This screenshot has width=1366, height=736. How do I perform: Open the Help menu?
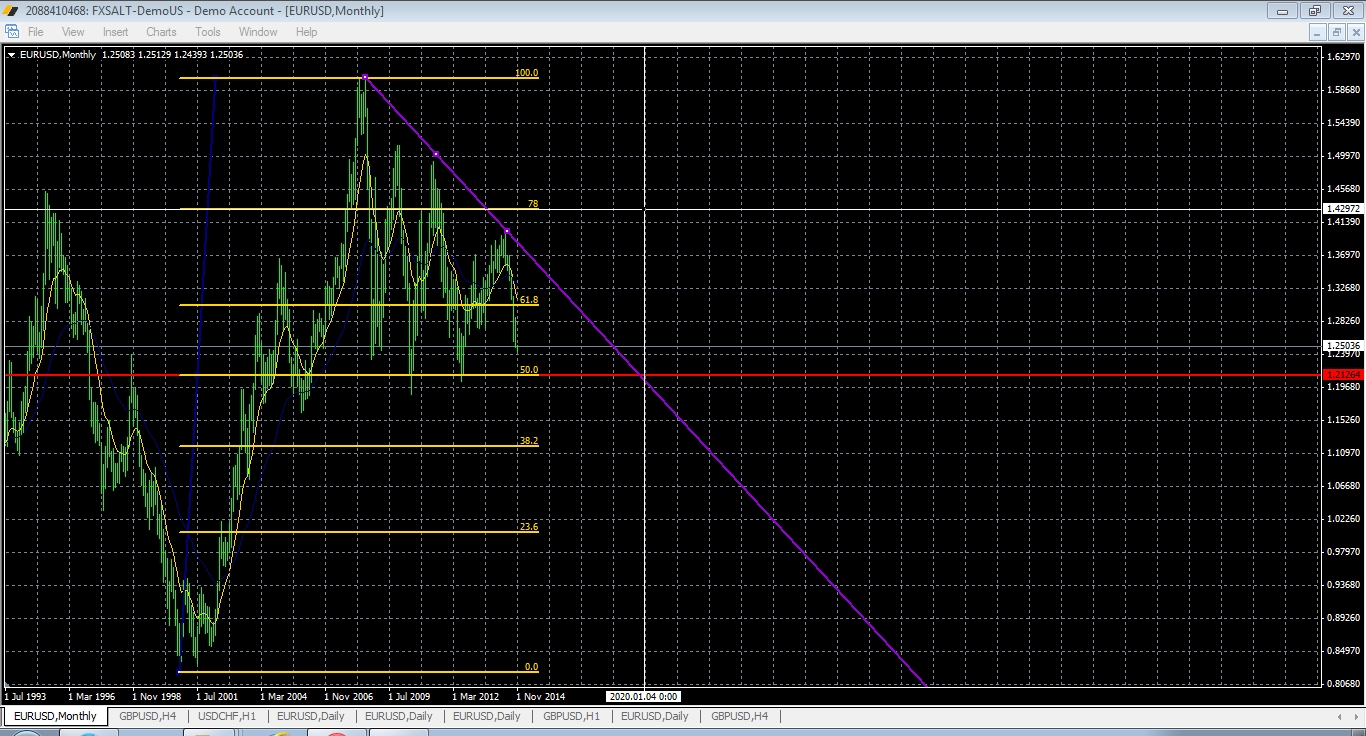point(306,31)
